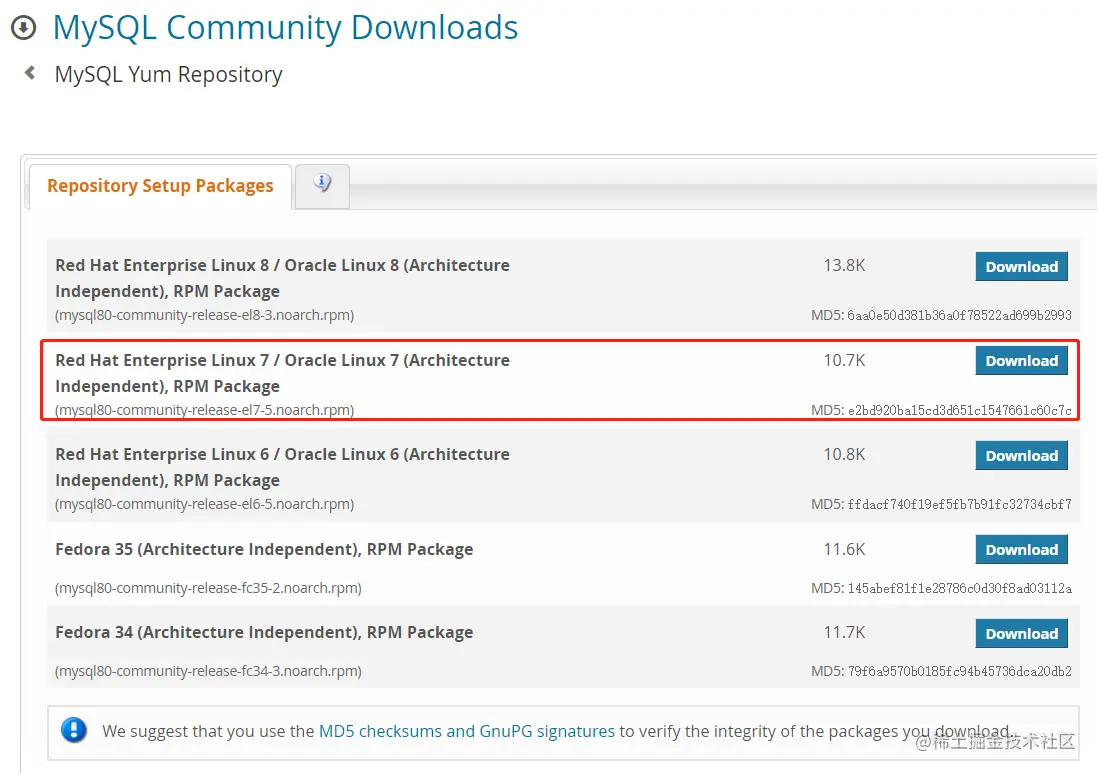Download the Red Hat Enterprise Linux 8 package
Image resolution: width=1097 pixels, height=773 pixels.
pos(1021,267)
